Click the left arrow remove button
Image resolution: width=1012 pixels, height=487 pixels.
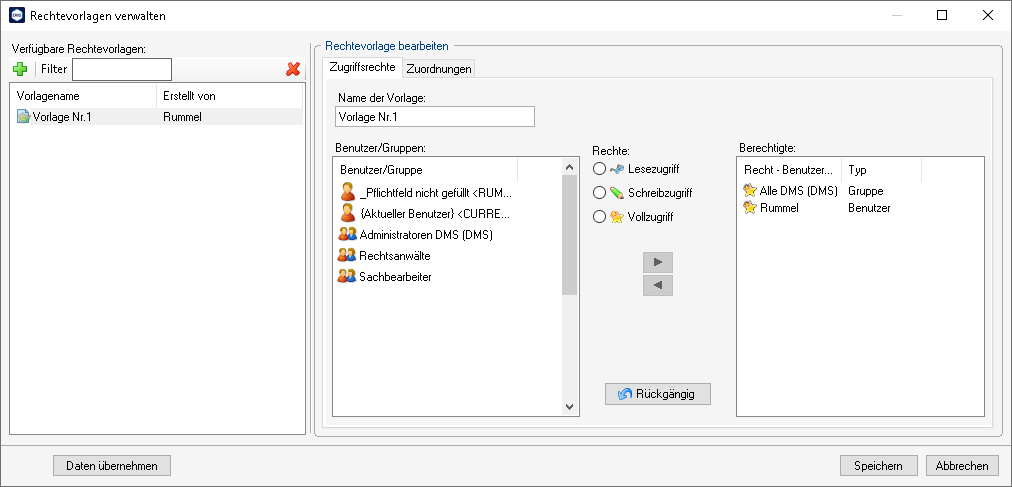pos(658,285)
